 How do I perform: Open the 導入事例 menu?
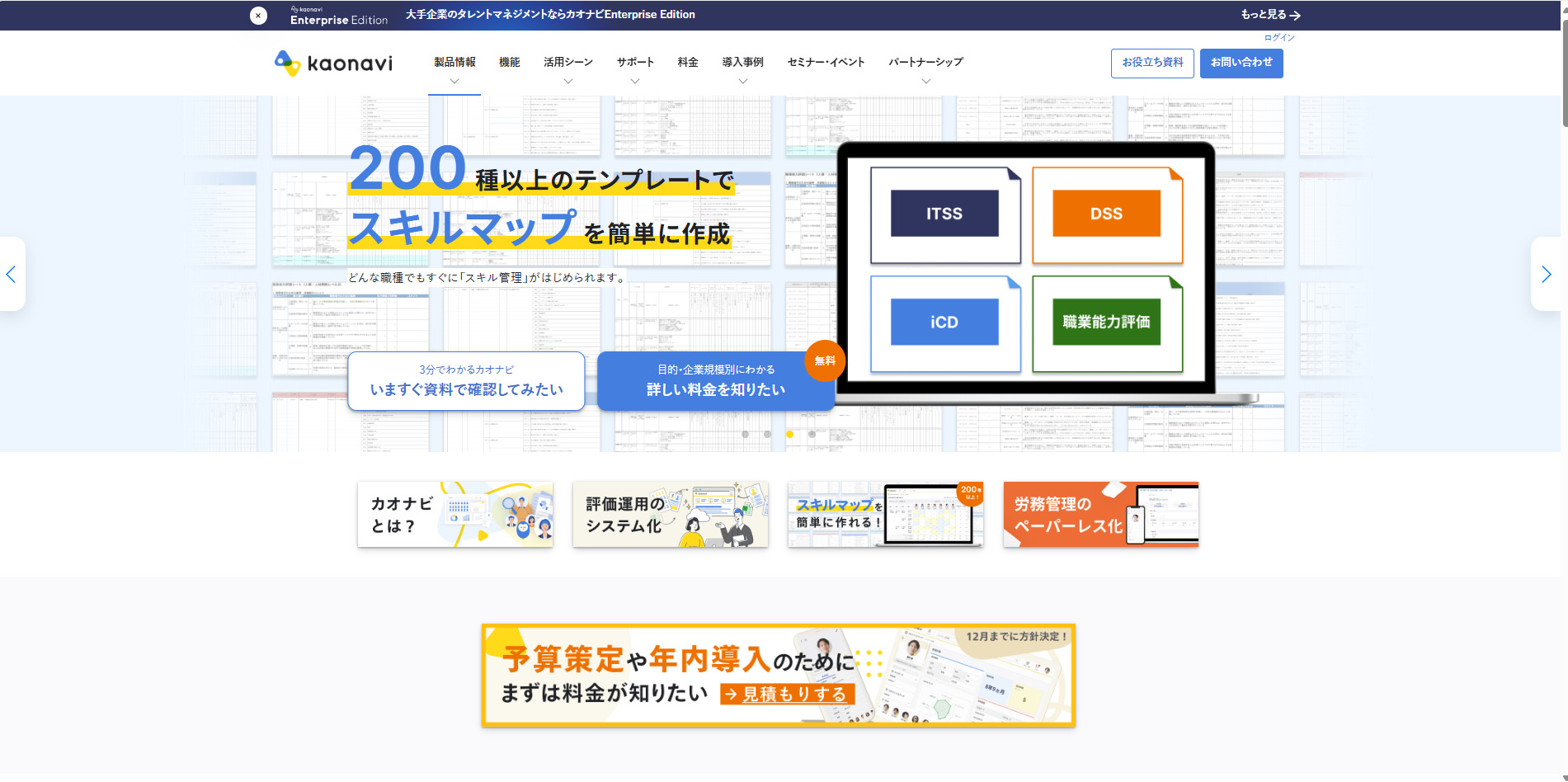click(x=743, y=62)
